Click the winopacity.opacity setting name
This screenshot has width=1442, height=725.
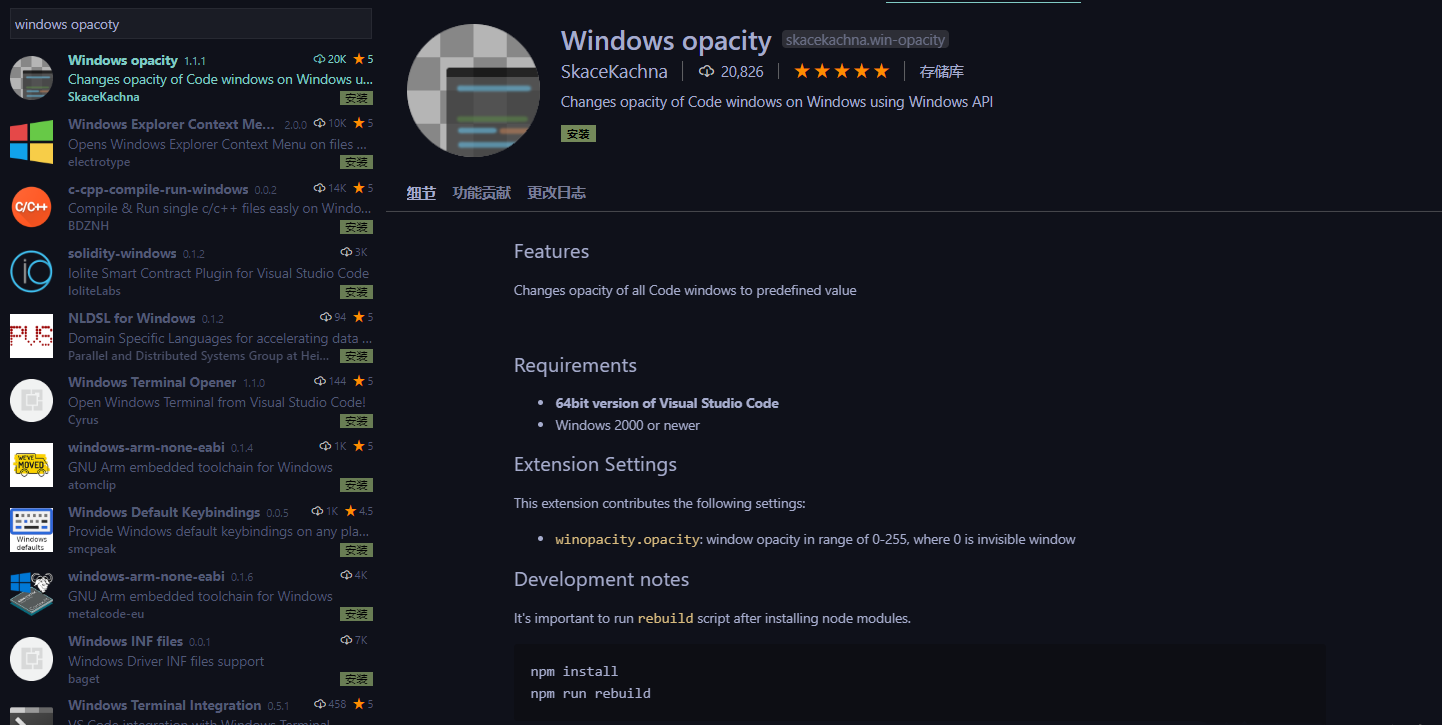click(x=627, y=539)
